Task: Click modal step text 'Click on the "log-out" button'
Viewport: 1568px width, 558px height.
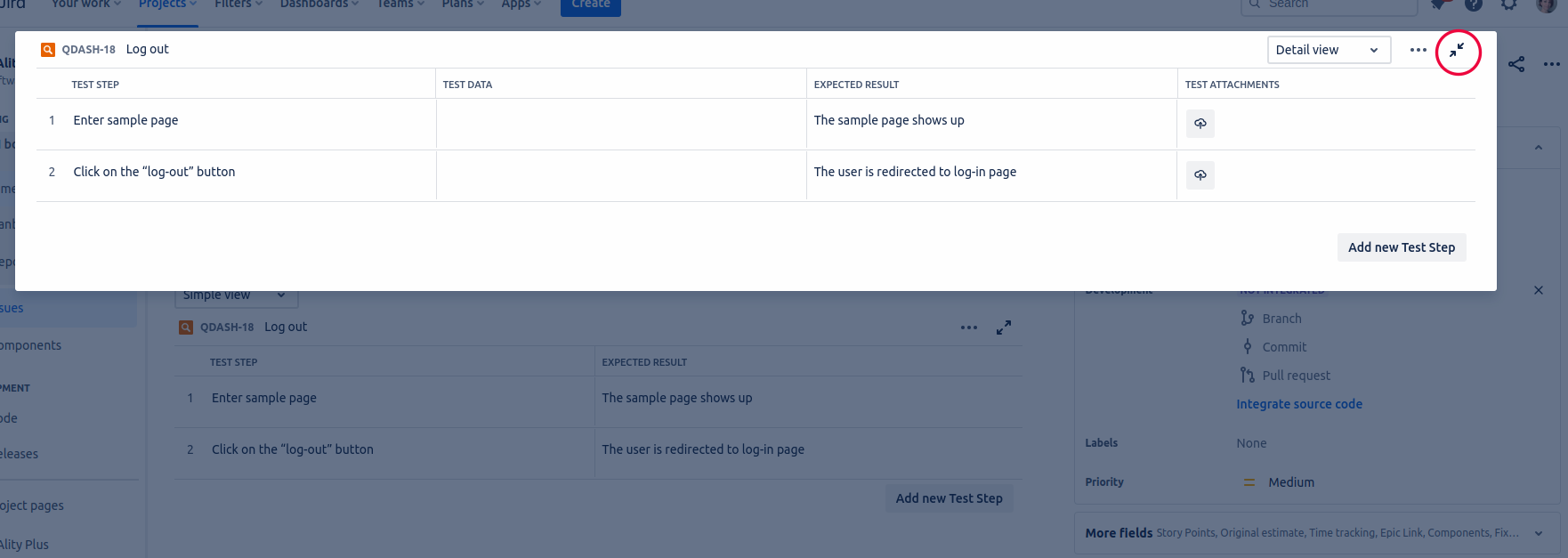Action: pyautogui.click(x=154, y=172)
